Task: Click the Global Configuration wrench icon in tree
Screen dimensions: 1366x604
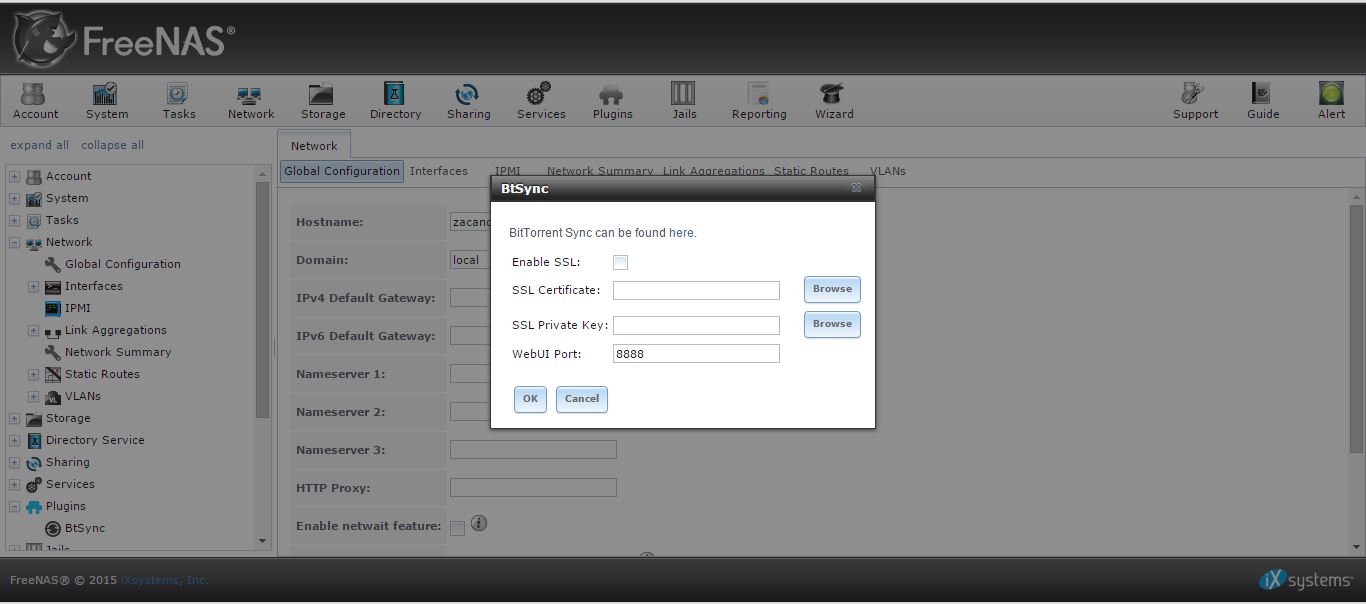Action: point(53,264)
